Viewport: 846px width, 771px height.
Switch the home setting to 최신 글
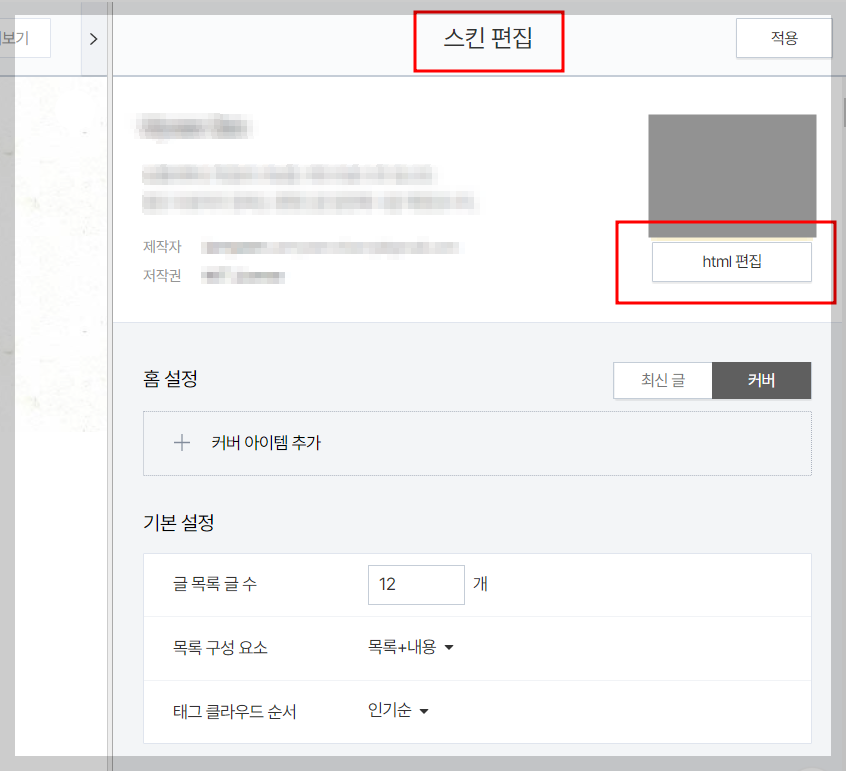pos(662,381)
